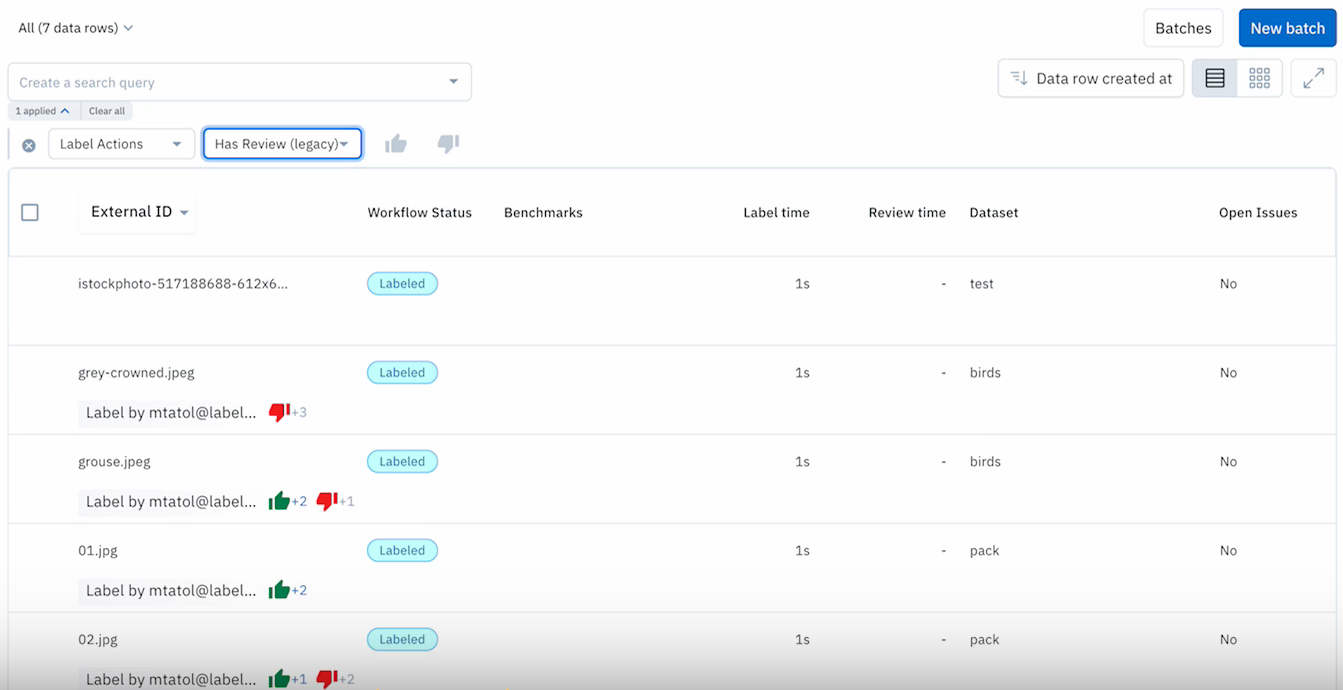This screenshot has height=690, width=1343.
Task: Click Labeled status badge of grouse.jpeg
Action: tap(402, 461)
